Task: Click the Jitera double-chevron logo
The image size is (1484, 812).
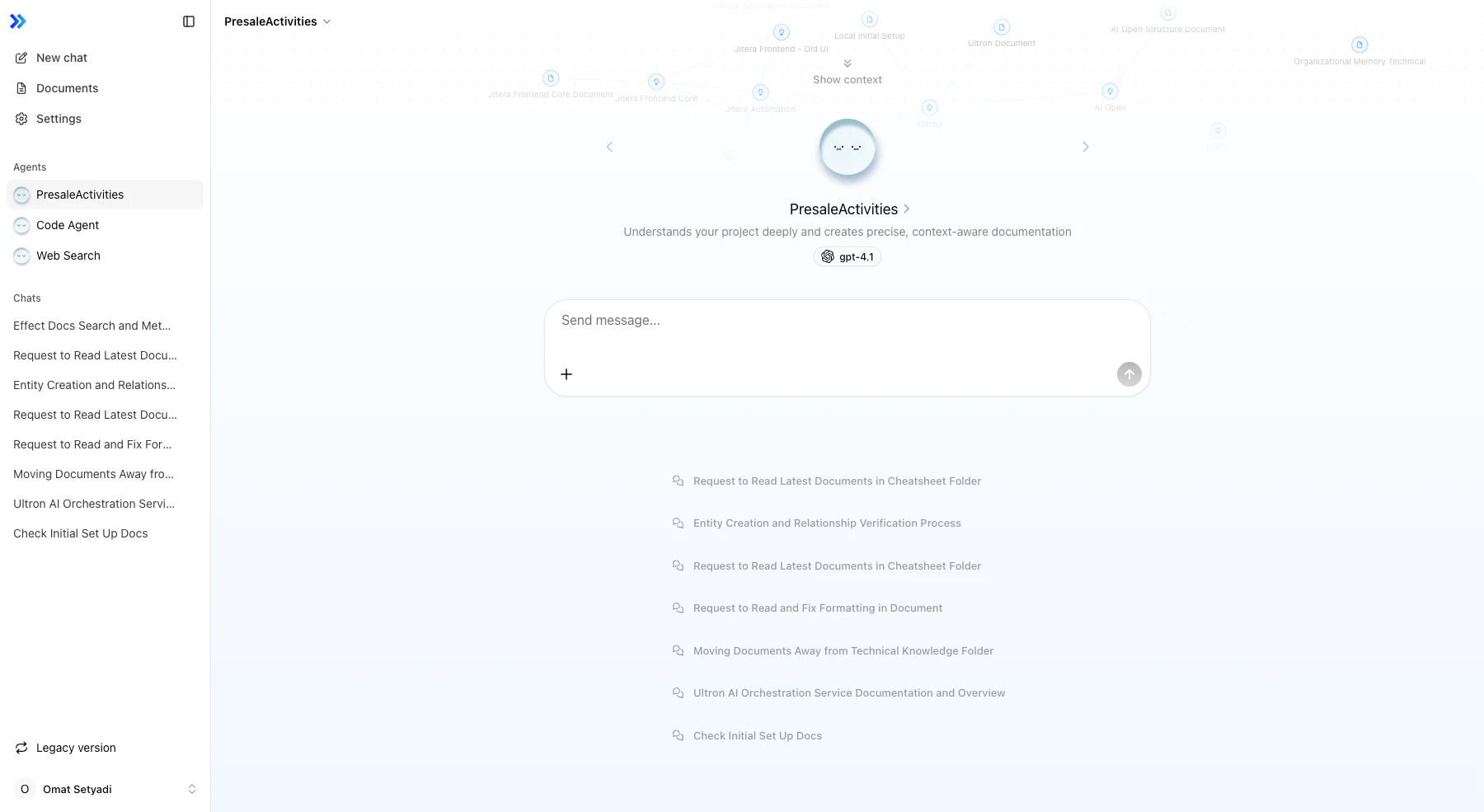Action: [18, 21]
